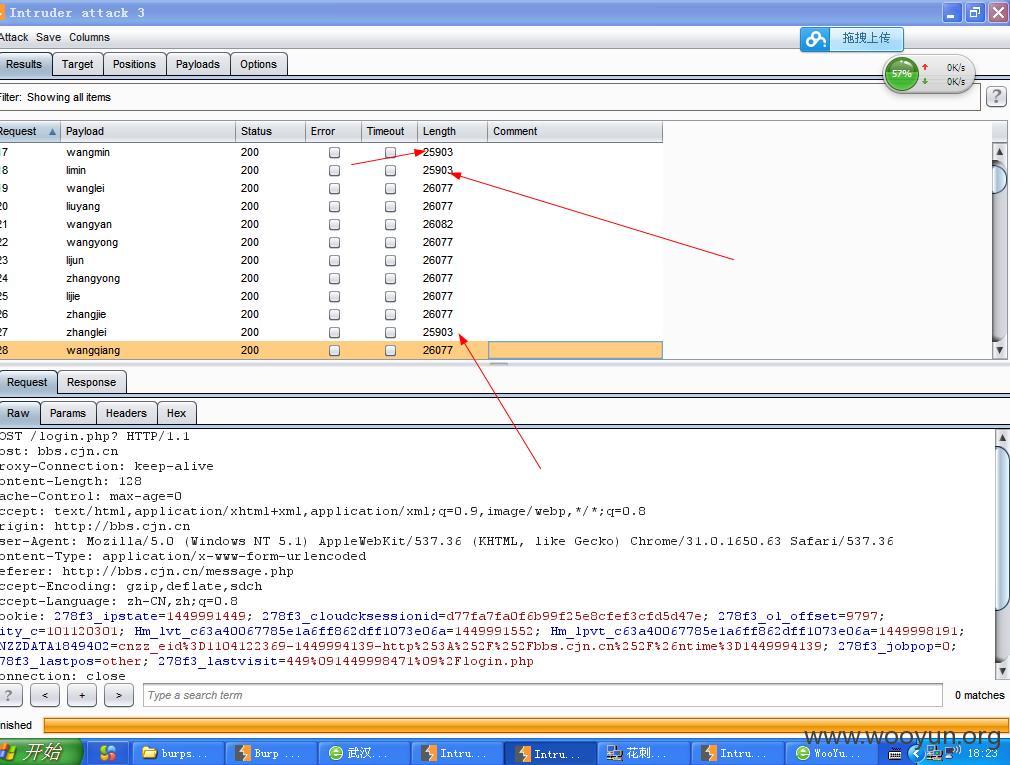Click length 26082 in wangyan row

point(438,225)
